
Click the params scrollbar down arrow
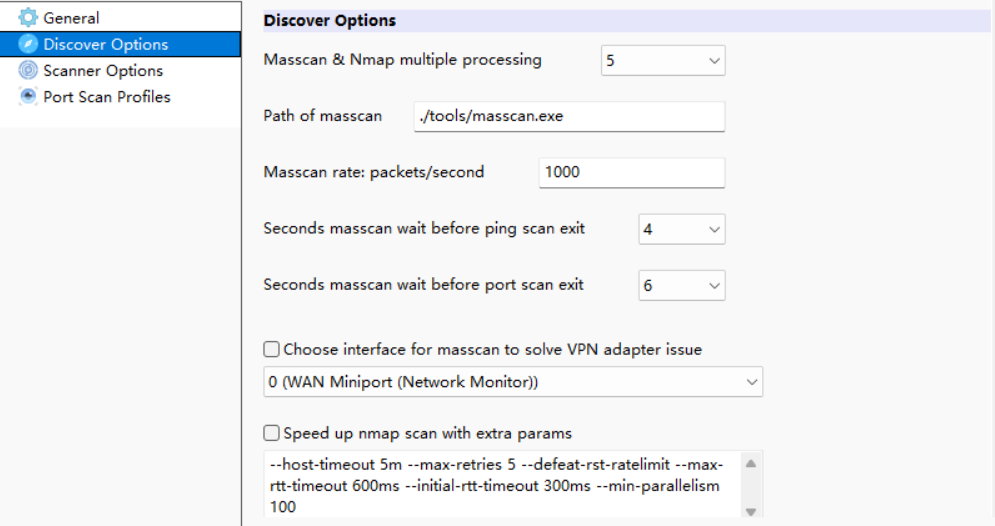click(751, 511)
